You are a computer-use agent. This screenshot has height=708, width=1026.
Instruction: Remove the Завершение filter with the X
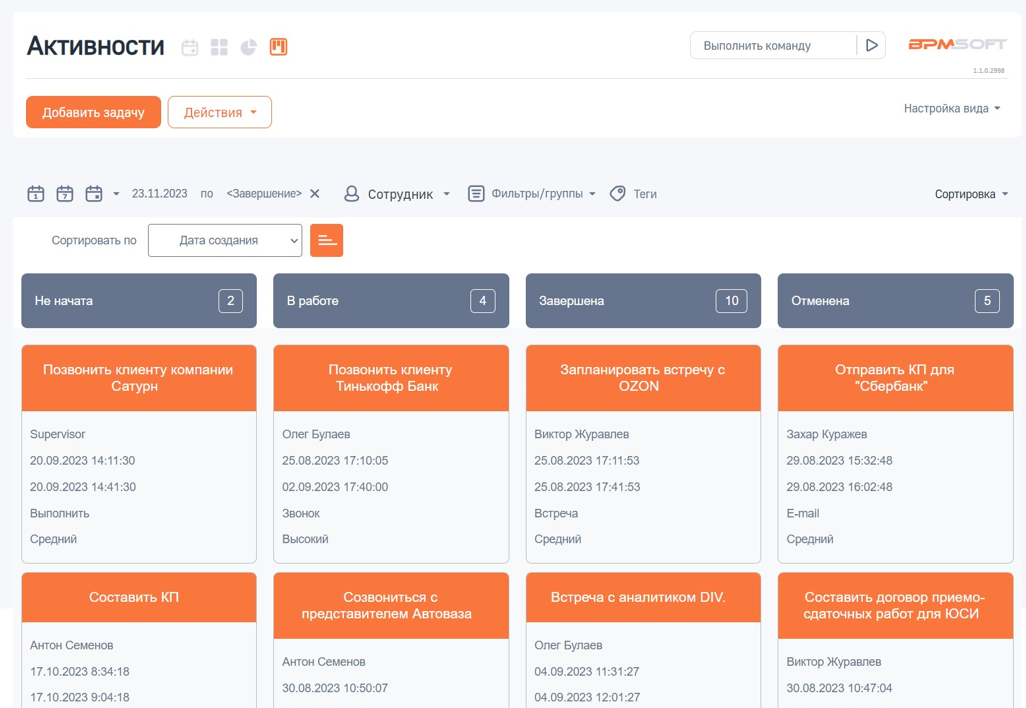pos(314,193)
